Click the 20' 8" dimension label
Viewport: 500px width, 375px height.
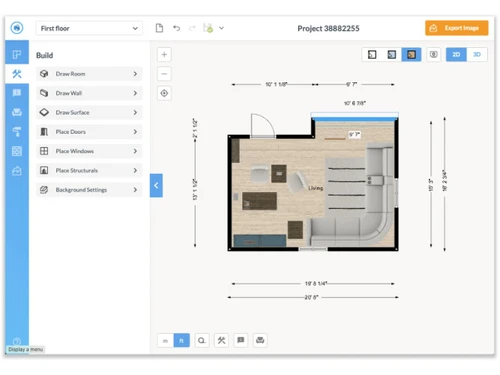pos(311,297)
